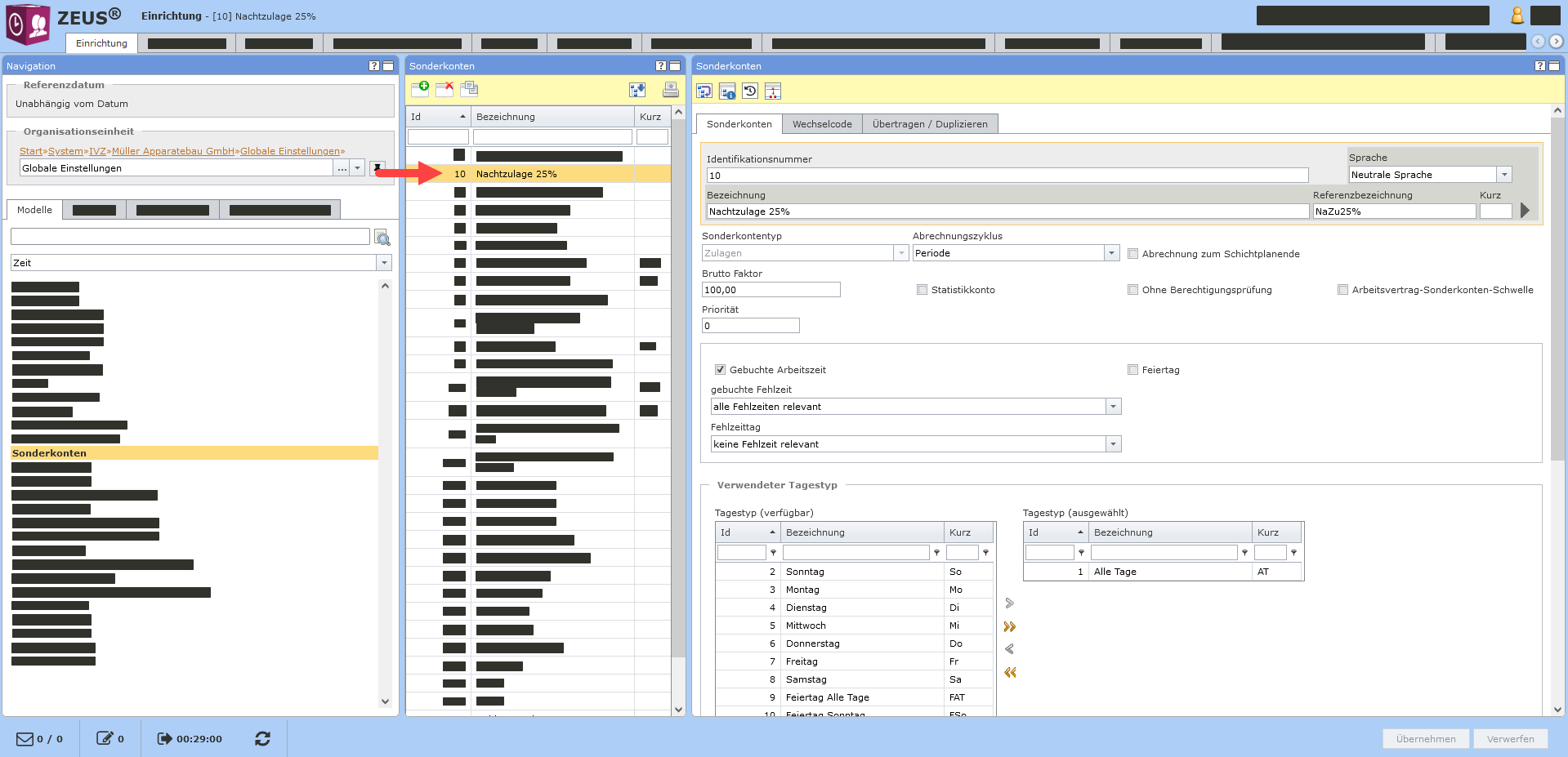The image size is (1568, 757).
Task: Uncheck the Gebuchte Arbeitszeit checkbox
Action: [x=720, y=370]
